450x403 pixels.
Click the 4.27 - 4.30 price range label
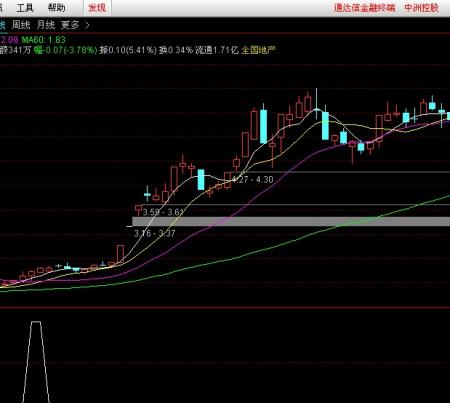[252, 180]
